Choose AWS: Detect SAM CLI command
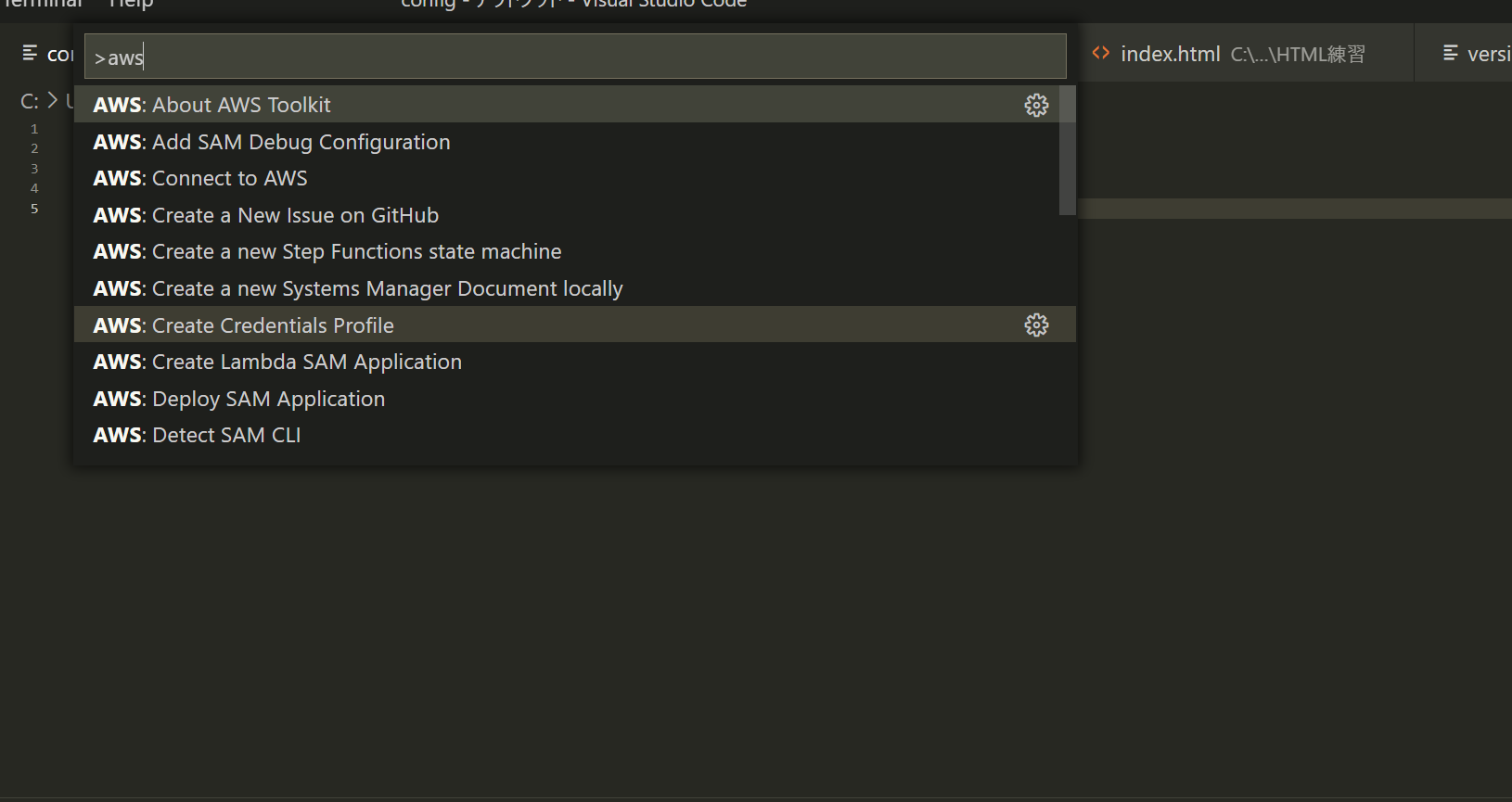This screenshot has width=1512, height=802. 575,435
